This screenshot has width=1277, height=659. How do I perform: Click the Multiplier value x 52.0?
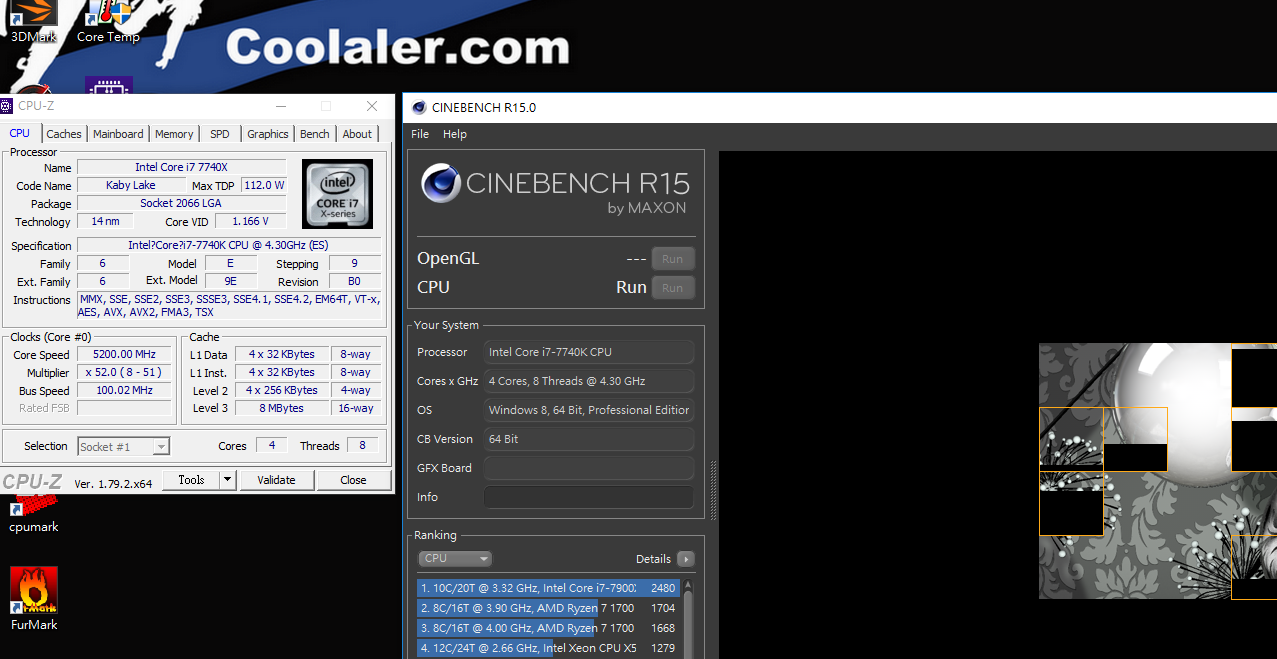(x=126, y=373)
